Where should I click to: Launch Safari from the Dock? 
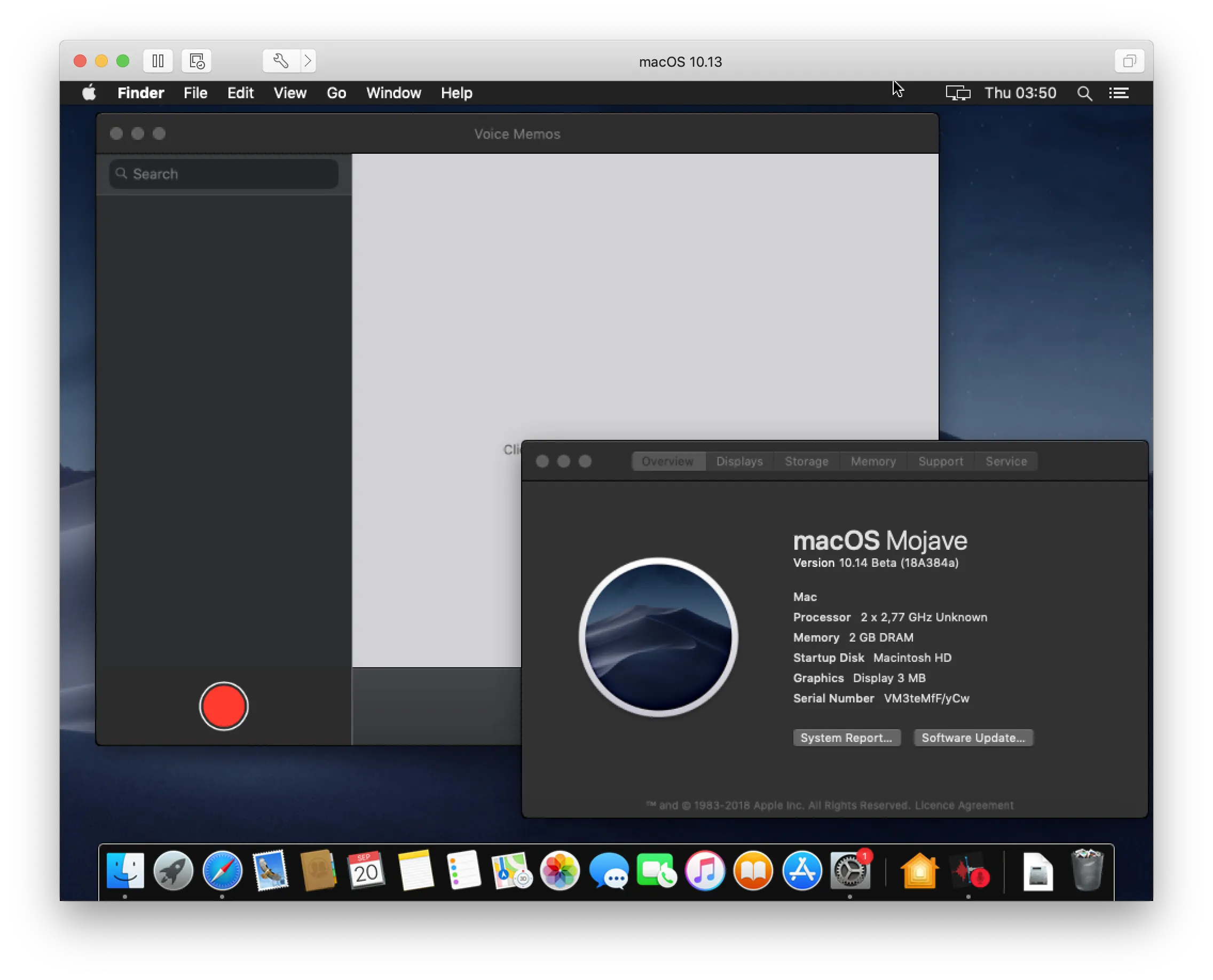tap(223, 871)
